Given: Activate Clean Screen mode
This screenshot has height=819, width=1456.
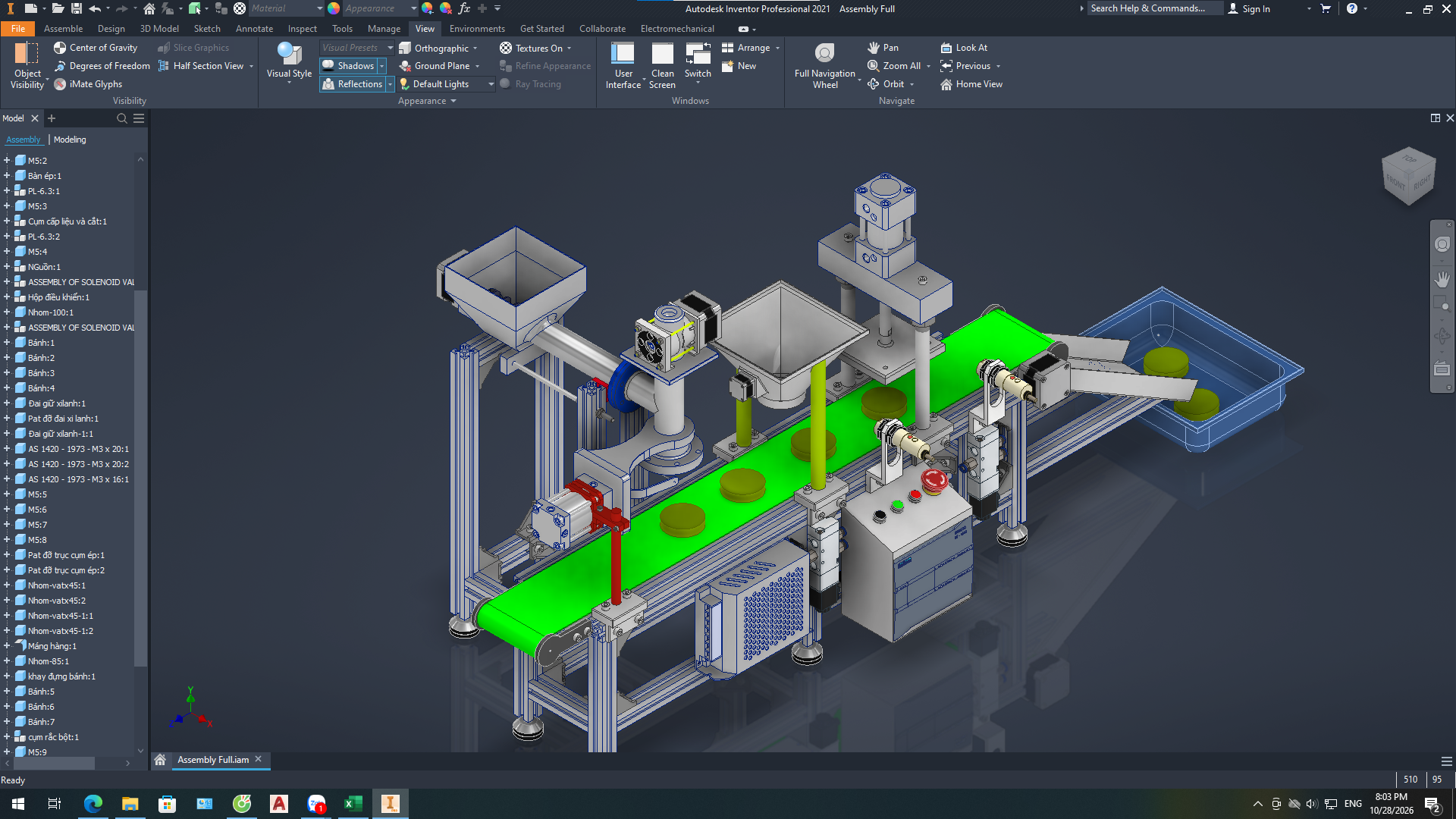Looking at the screenshot, I should pyautogui.click(x=662, y=66).
